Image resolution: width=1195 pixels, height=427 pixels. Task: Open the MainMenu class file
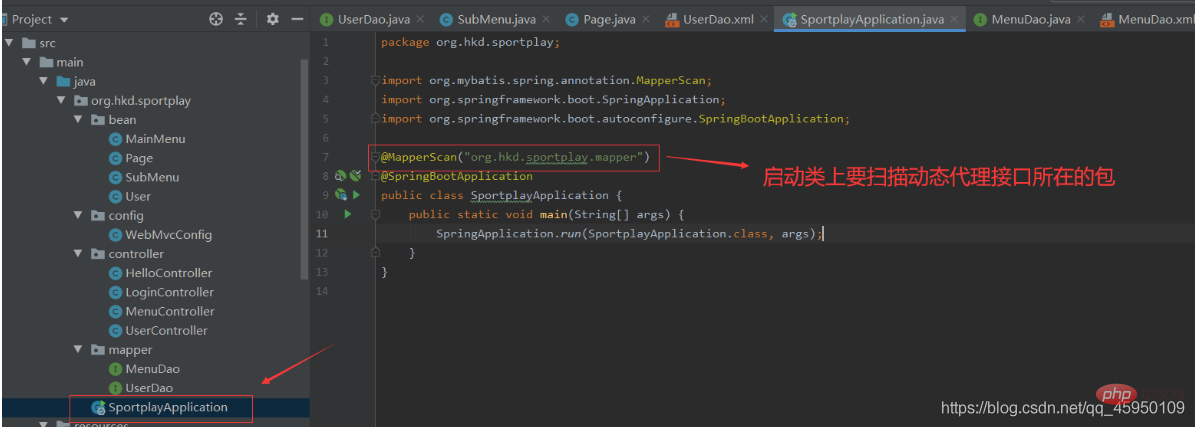155,139
